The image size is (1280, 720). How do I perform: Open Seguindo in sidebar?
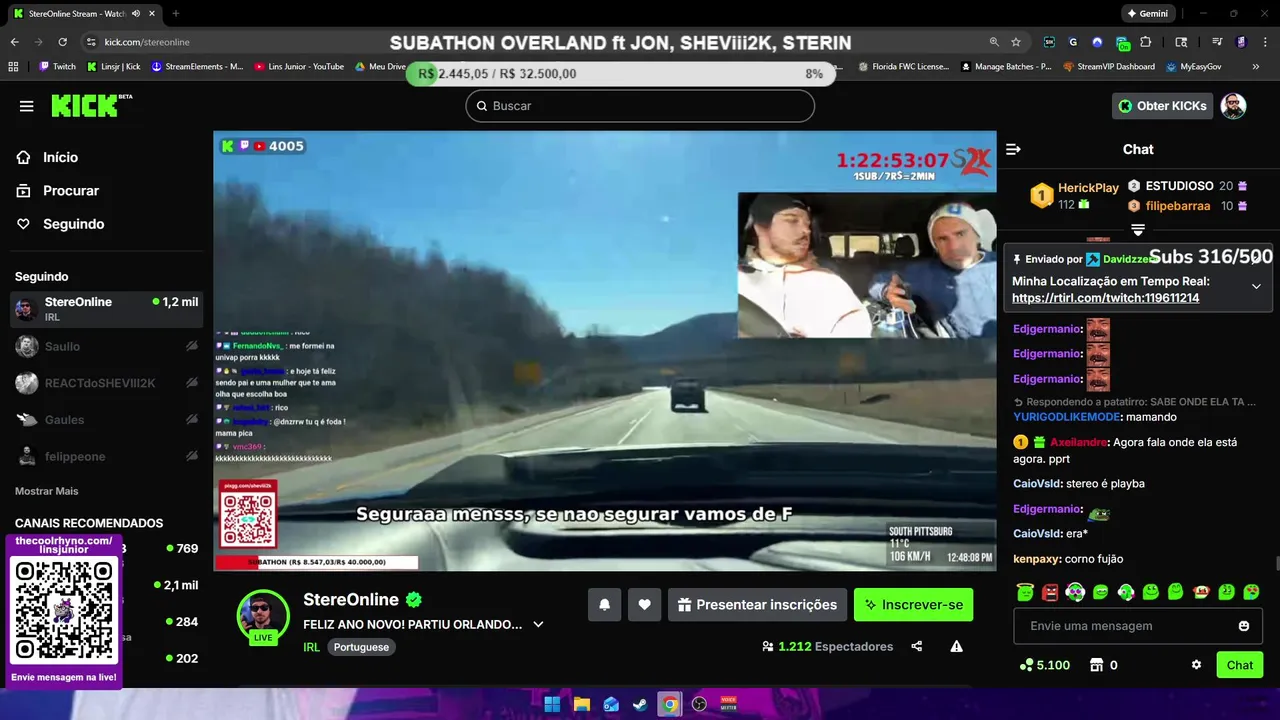73,224
